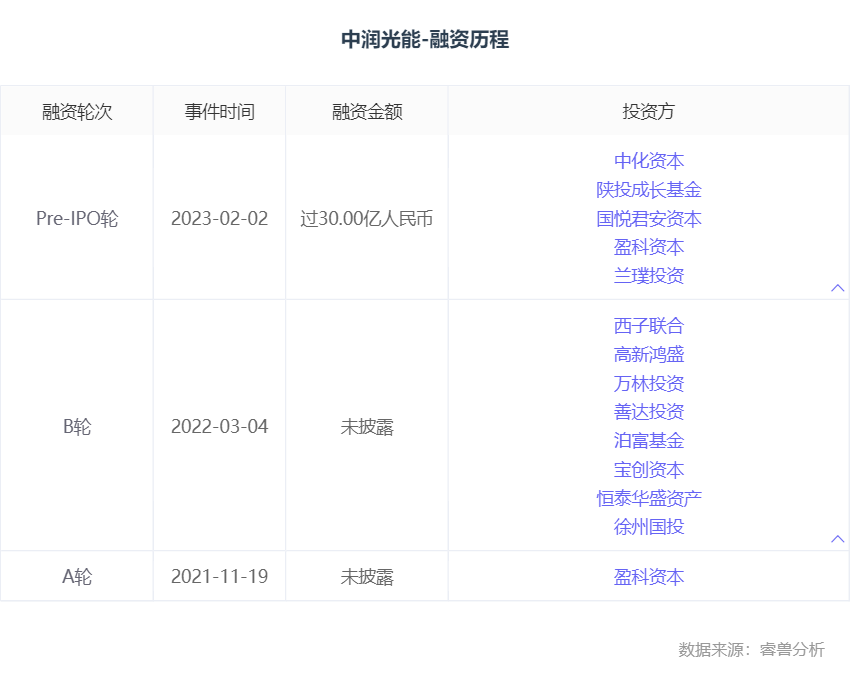Click the 融资金额 column header
Image resolution: width=850 pixels, height=692 pixels.
pos(367,112)
